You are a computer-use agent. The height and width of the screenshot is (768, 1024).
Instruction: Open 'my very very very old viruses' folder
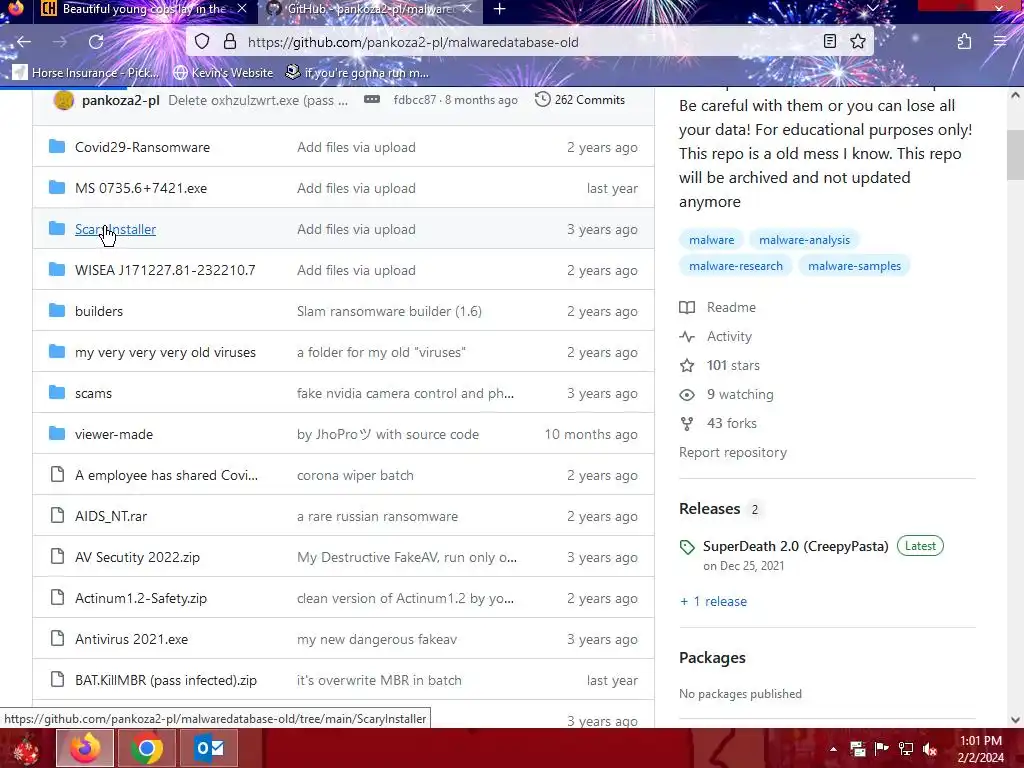click(x=165, y=353)
